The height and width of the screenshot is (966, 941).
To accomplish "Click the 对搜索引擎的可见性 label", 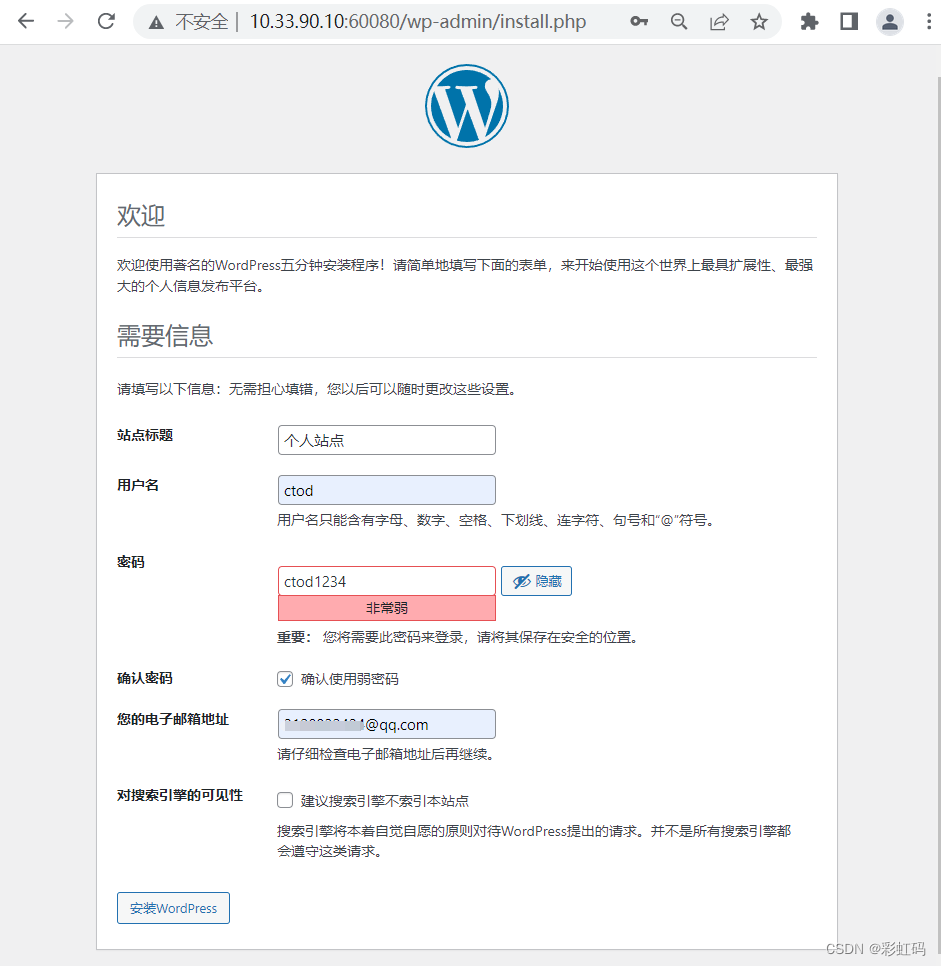I will point(180,795).
